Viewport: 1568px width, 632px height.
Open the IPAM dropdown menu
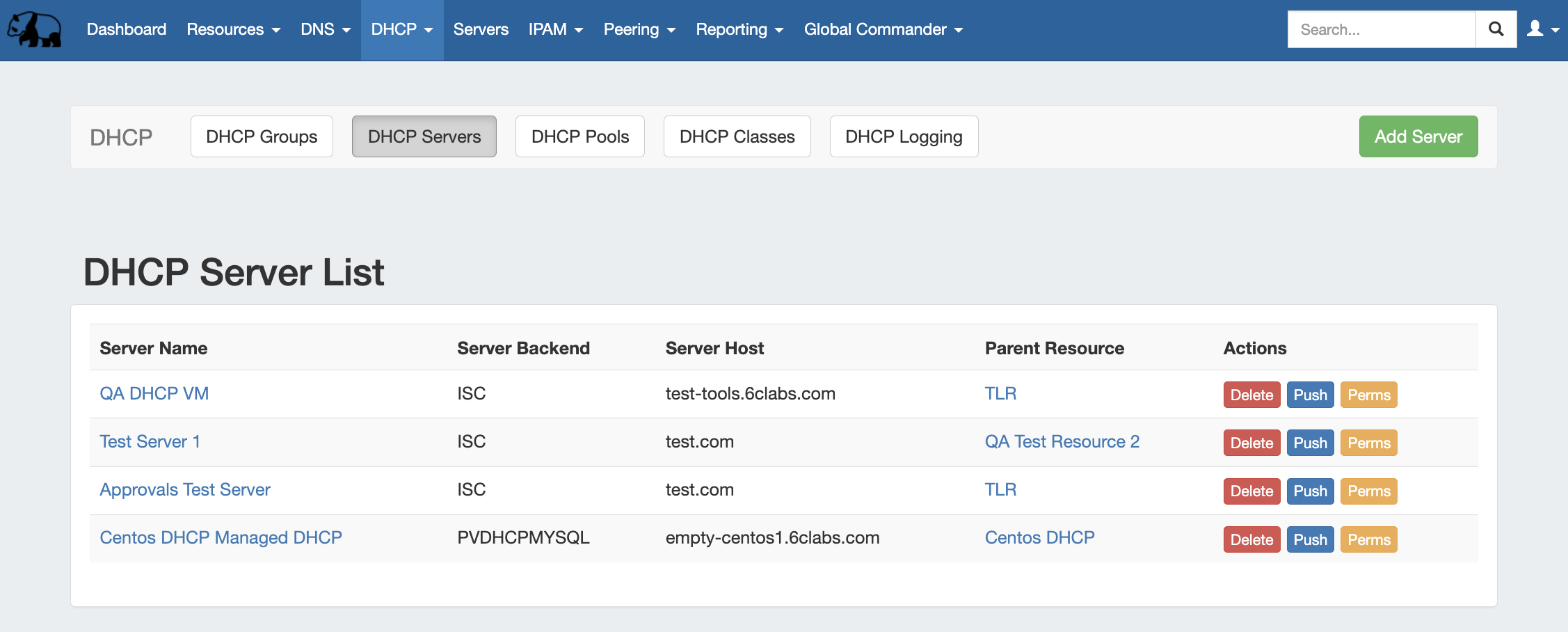(555, 29)
